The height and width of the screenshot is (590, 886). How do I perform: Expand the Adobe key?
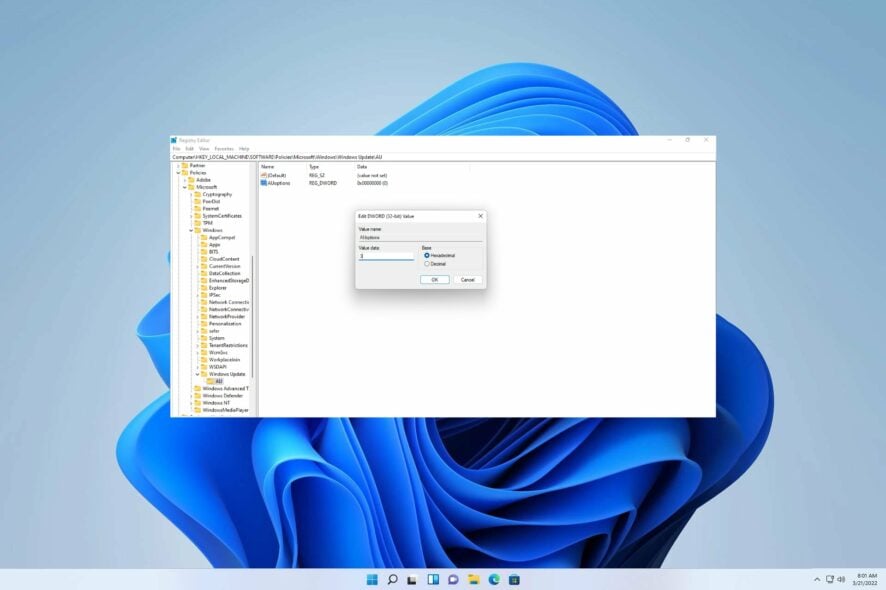pos(185,180)
